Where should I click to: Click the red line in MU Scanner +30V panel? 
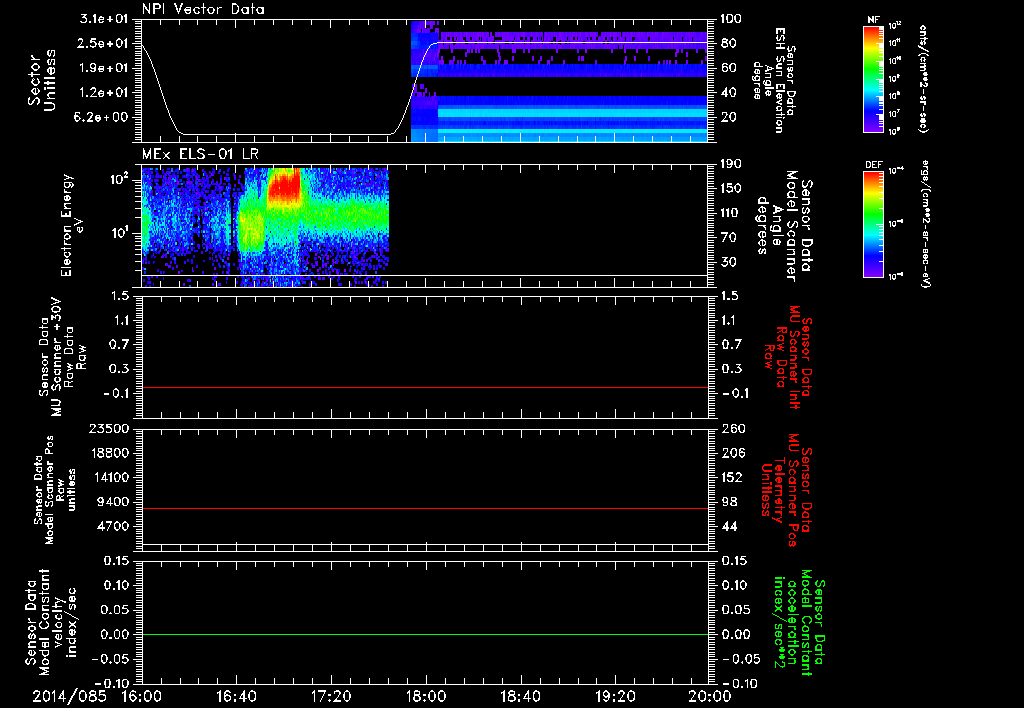pos(424,387)
